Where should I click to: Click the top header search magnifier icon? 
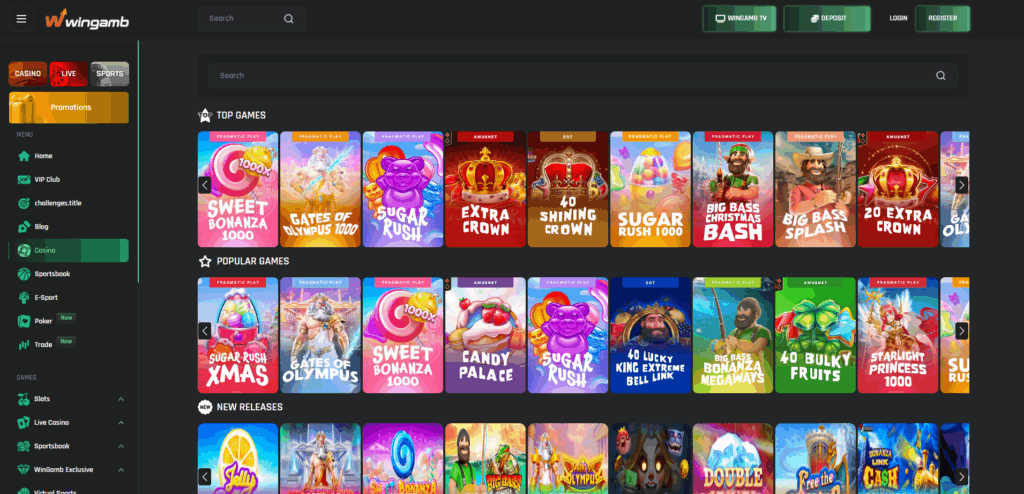pyautogui.click(x=289, y=19)
